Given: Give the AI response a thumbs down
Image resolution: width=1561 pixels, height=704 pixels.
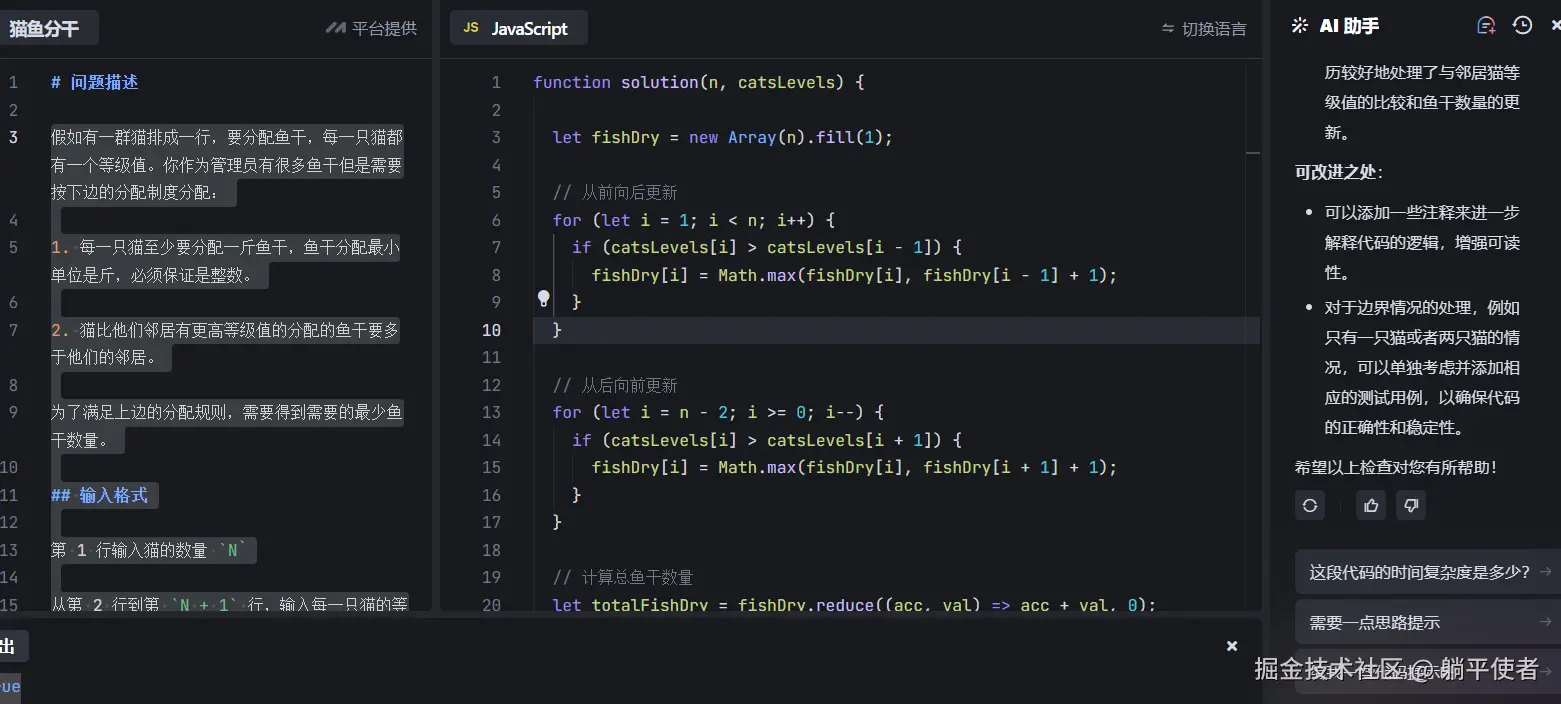Looking at the screenshot, I should click(1411, 505).
